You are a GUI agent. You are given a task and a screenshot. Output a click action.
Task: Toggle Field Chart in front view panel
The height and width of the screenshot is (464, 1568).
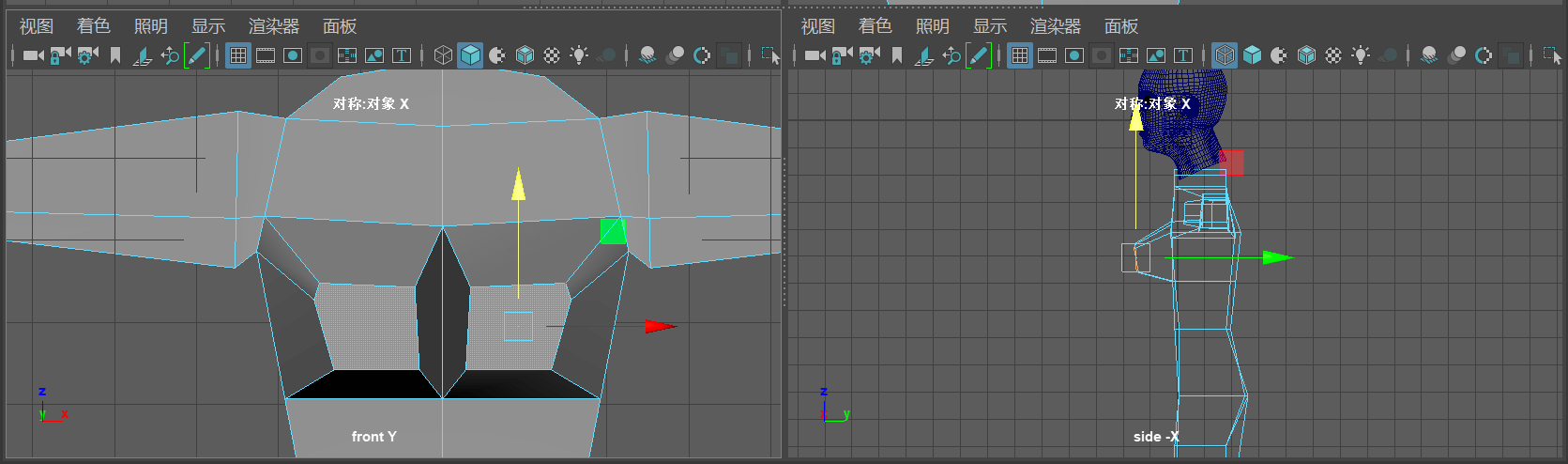(347, 55)
